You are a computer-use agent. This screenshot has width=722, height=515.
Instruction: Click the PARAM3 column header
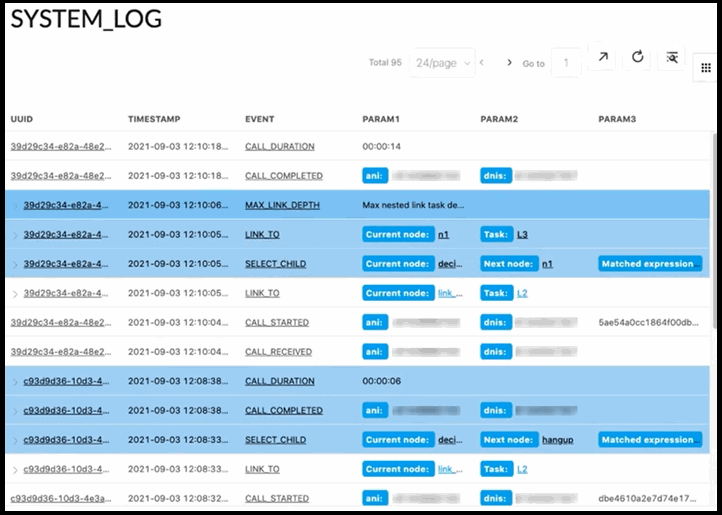click(x=617, y=119)
